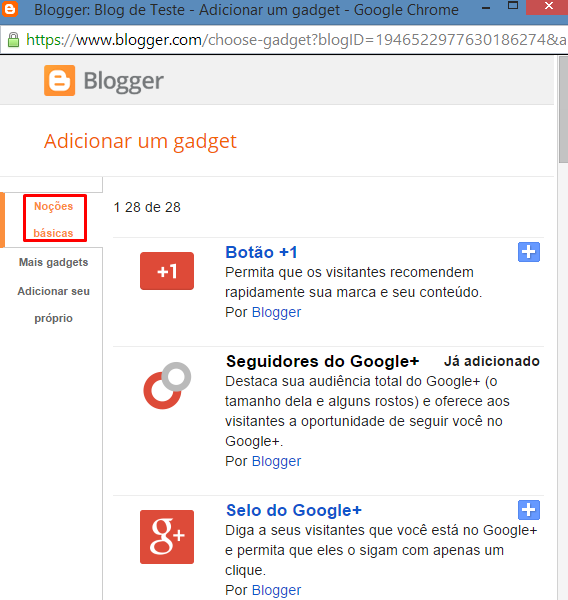Click the Blogger favicon in the title bar
Image resolution: width=568 pixels, height=600 pixels.
point(10,8)
